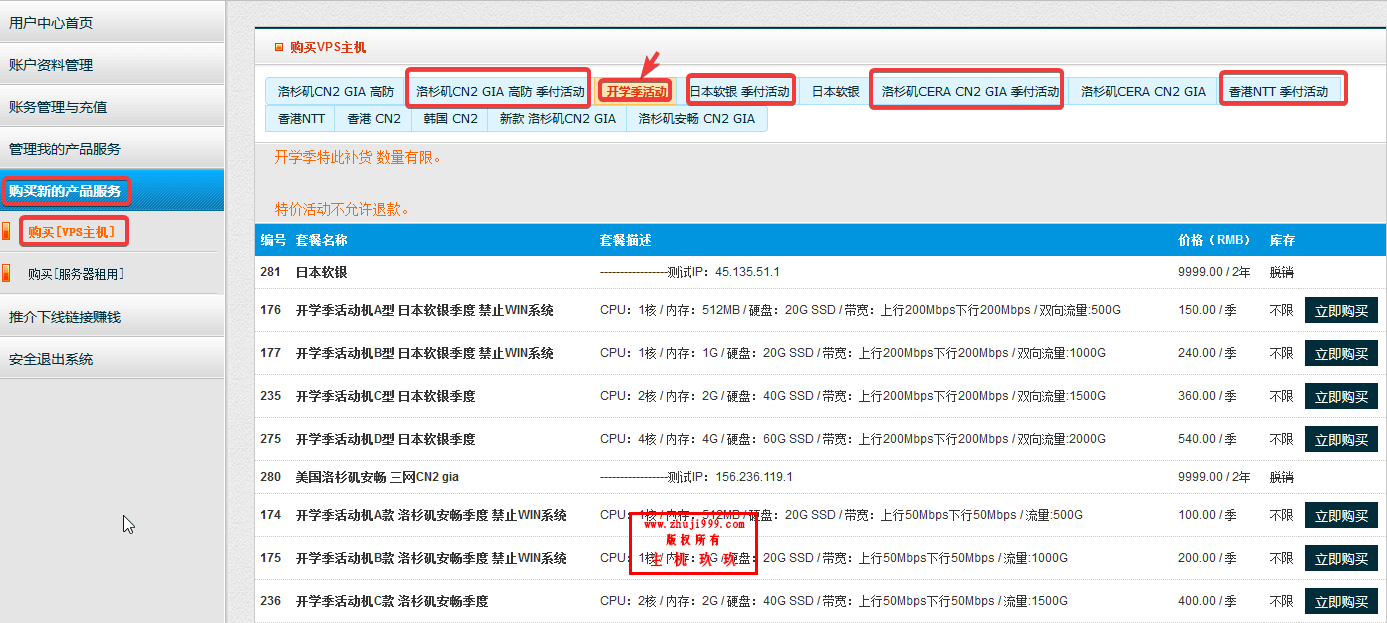This screenshot has width=1387, height=623.
Task: Click 立即购买 for package 236
Action: (x=1341, y=601)
